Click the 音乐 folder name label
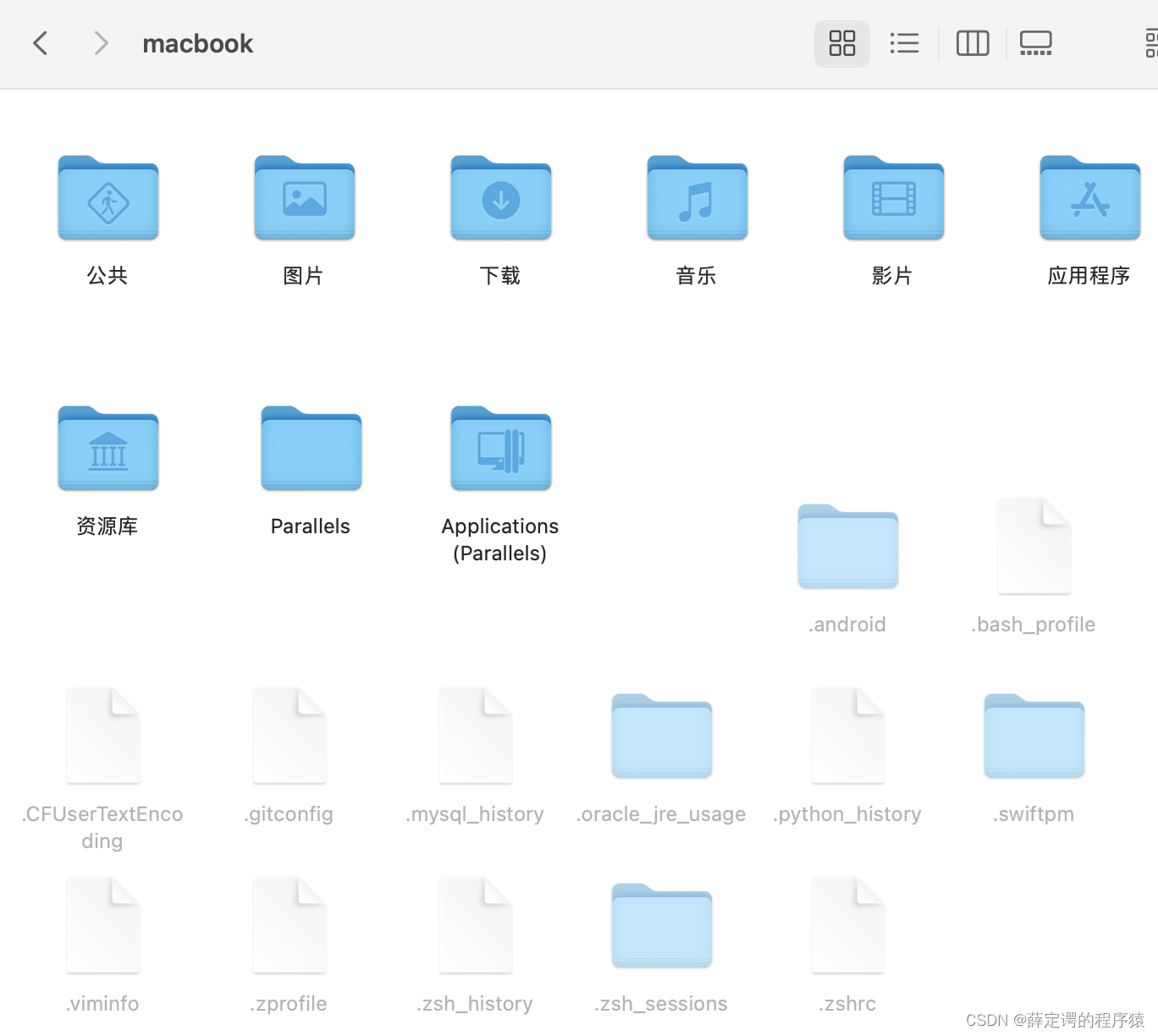 pyautogui.click(x=697, y=275)
